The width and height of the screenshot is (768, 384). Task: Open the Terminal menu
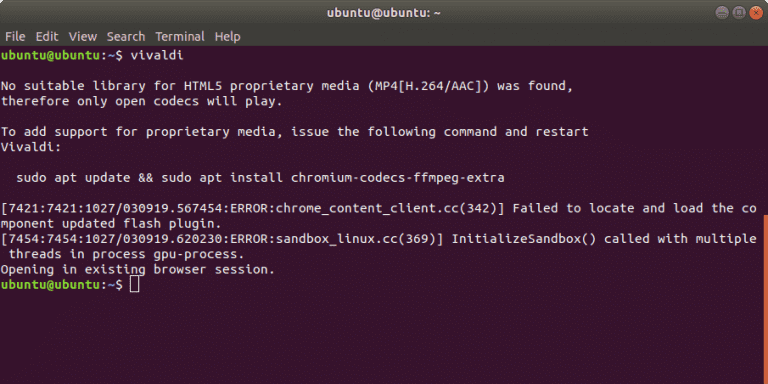pos(180,36)
